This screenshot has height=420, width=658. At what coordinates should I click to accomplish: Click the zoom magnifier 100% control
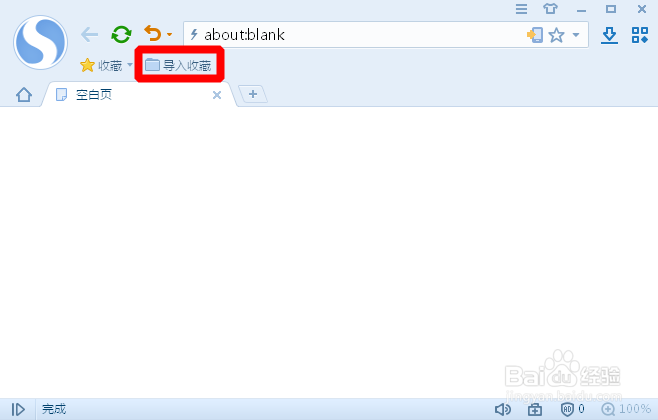click(x=626, y=409)
